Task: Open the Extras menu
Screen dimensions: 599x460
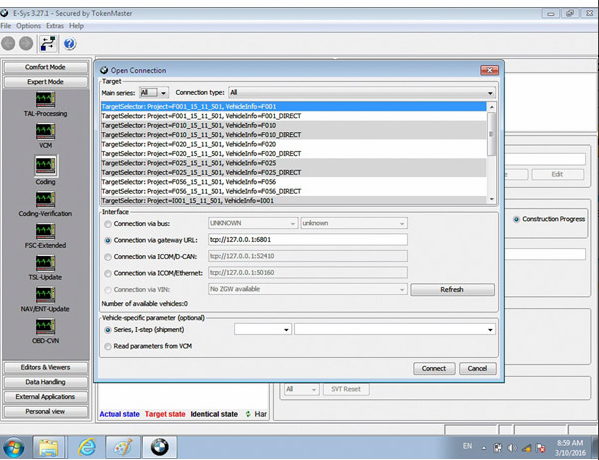Action: [x=55, y=26]
